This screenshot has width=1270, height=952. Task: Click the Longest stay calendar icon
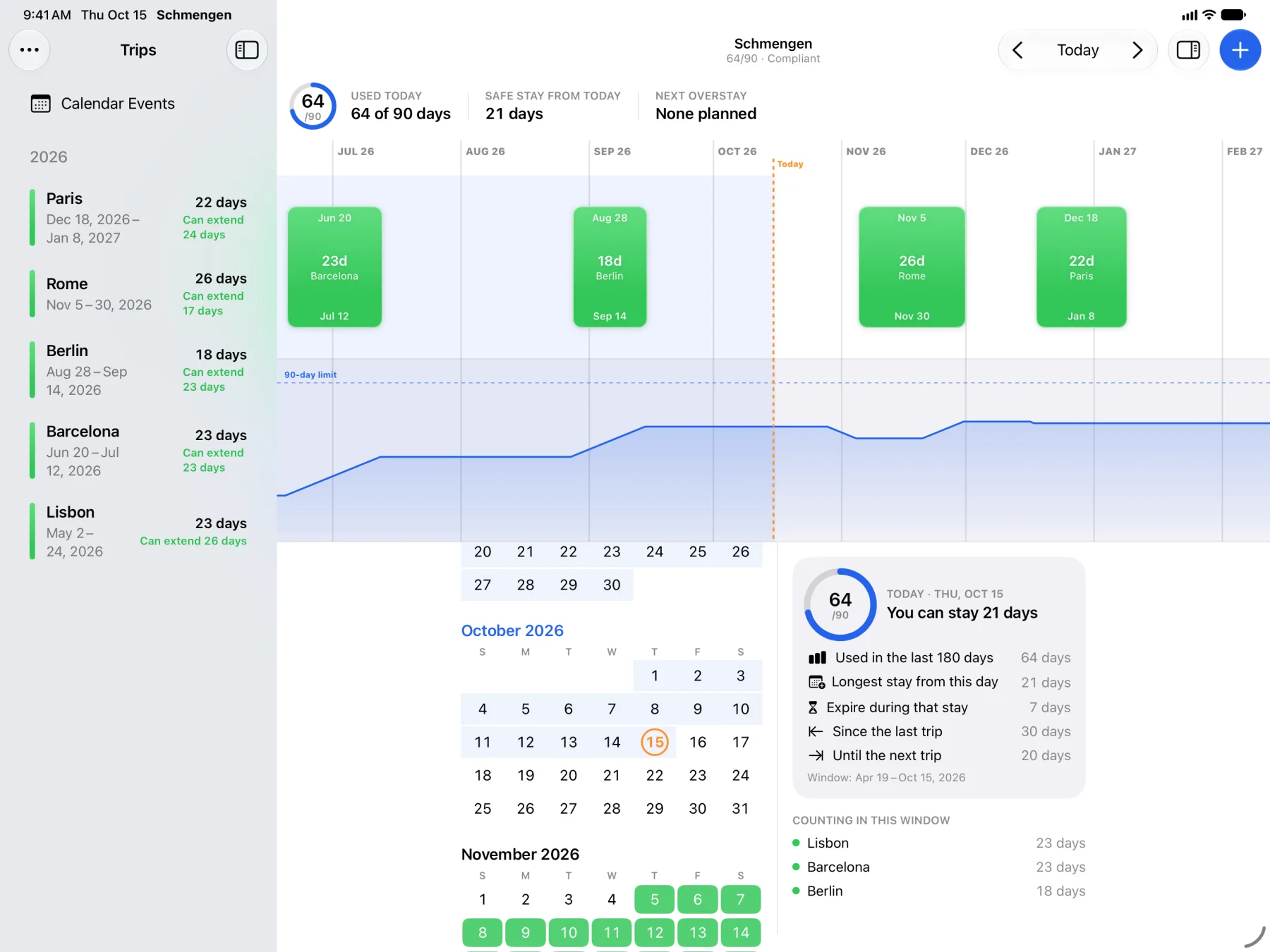click(816, 682)
